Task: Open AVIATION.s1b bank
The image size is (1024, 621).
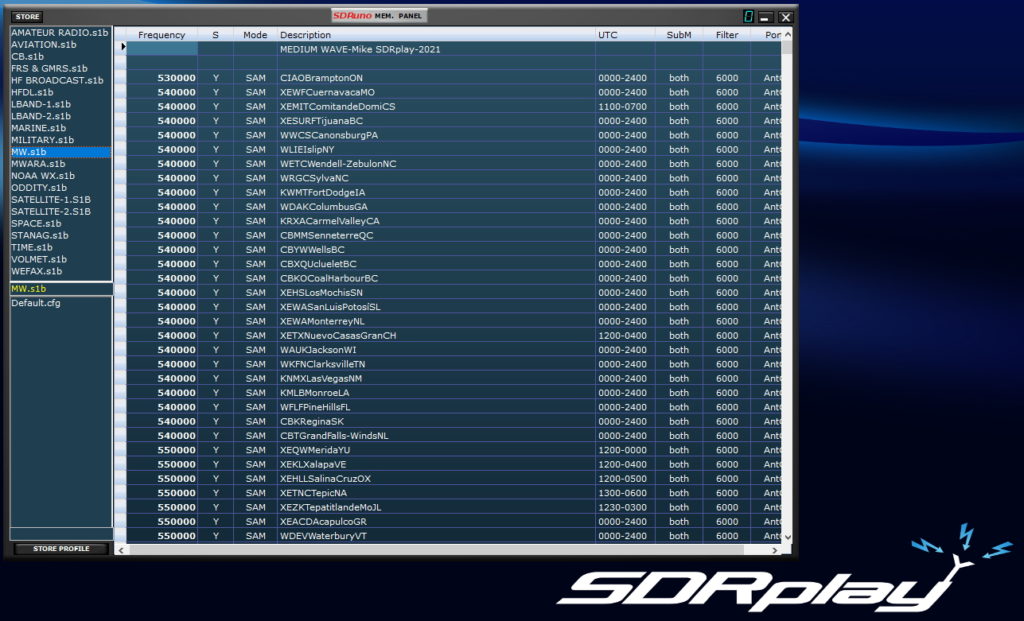Action: [x=60, y=44]
